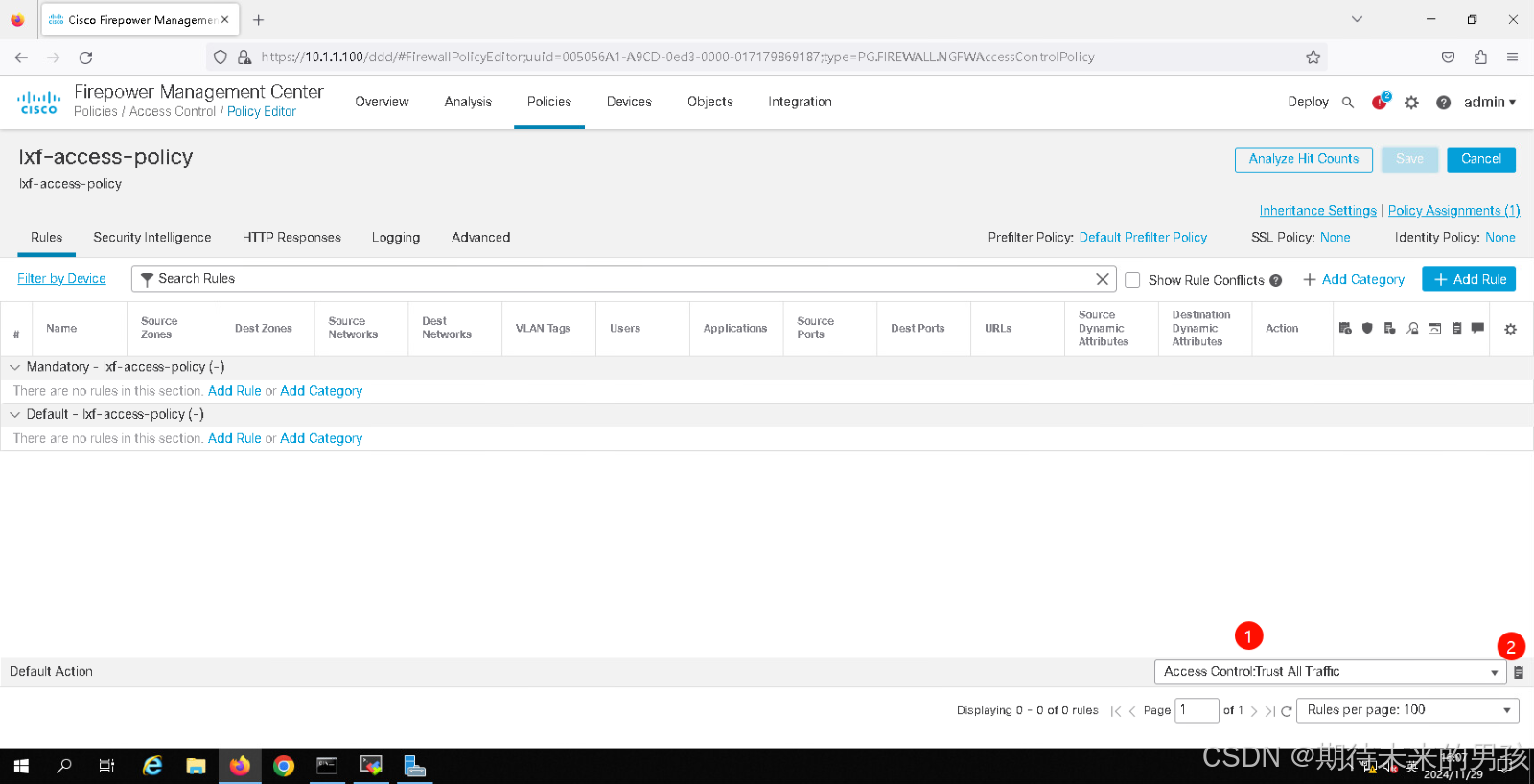This screenshot has height=784, width=1534.
Task: Open Google Chrome from the taskbar
Action: [x=283, y=766]
